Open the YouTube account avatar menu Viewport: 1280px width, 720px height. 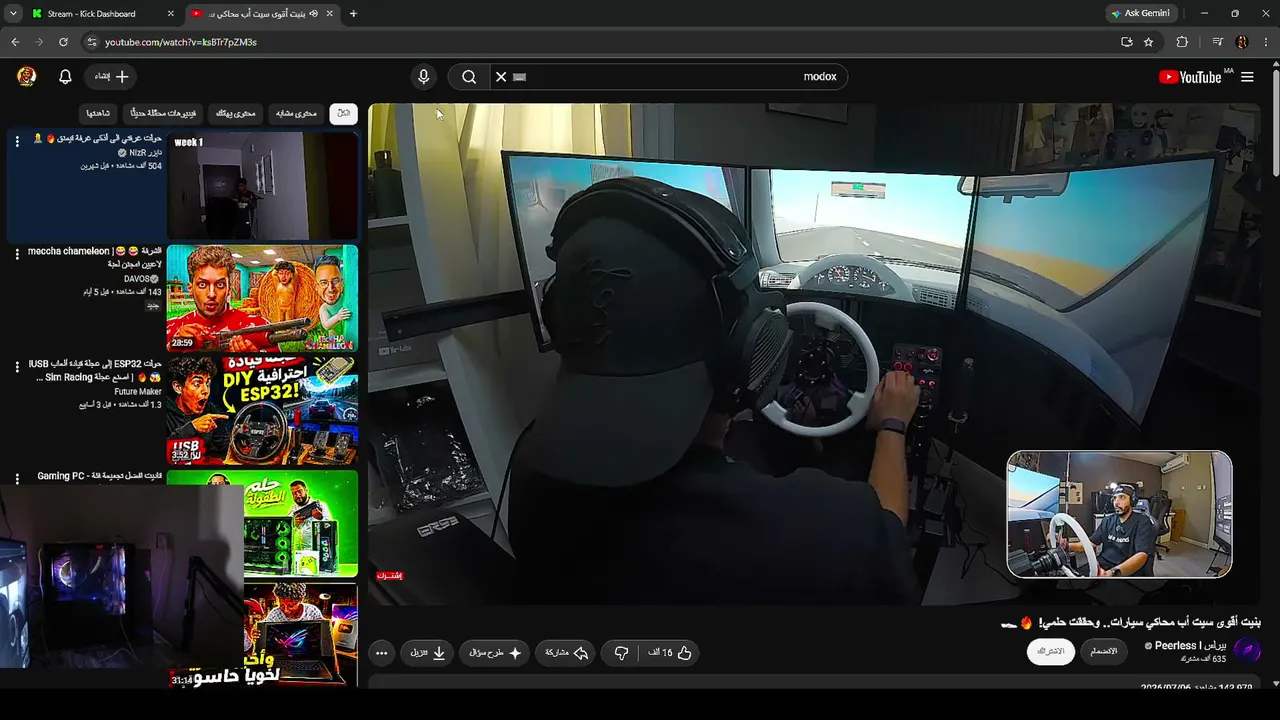(x=27, y=77)
